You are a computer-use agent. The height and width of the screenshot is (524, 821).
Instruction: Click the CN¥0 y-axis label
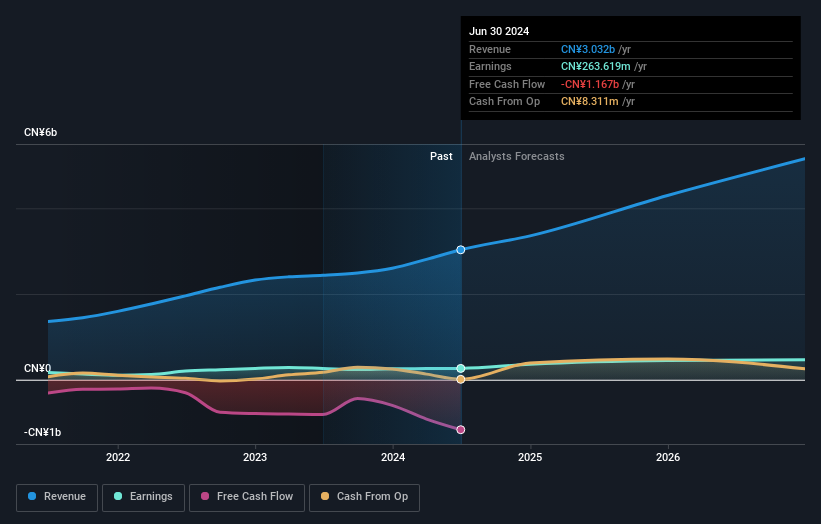[37, 369]
